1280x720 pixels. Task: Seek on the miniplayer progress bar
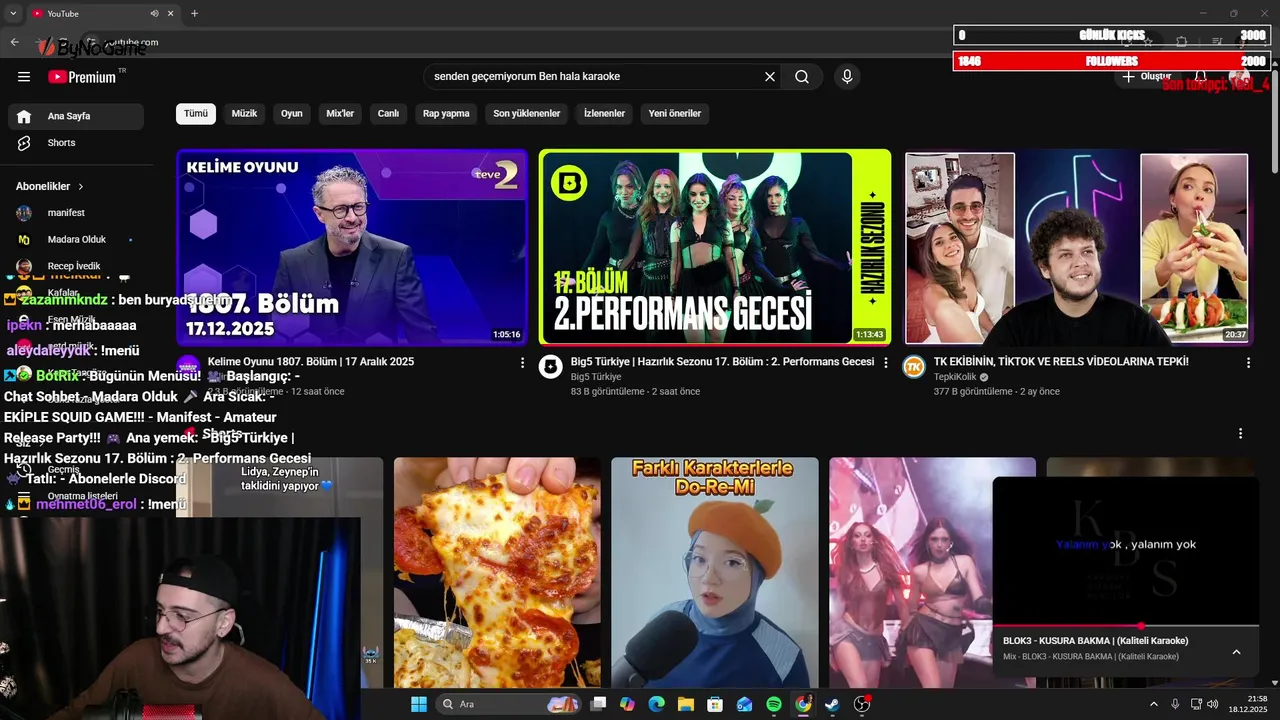coord(1126,626)
